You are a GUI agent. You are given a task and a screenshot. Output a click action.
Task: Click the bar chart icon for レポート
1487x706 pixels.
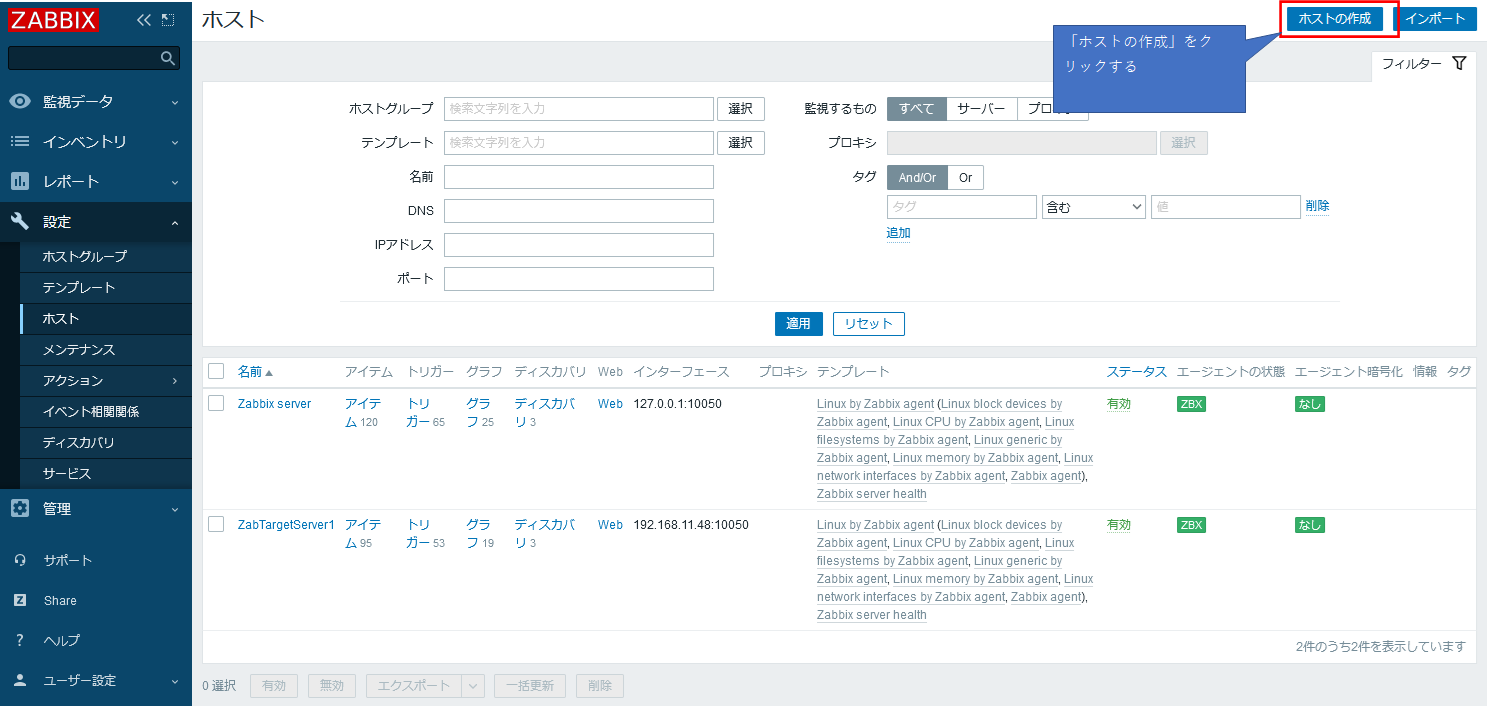20,181
